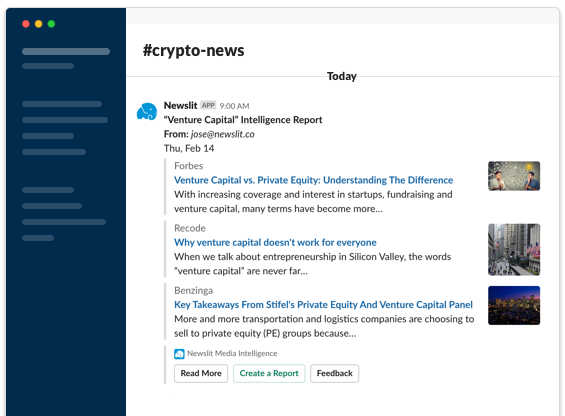Image resolution: width=565 pixels, height=416 pixels.
Task: Click the Recode street scene thumbnail
Action: pyautogui.click(x=514, y=249)
